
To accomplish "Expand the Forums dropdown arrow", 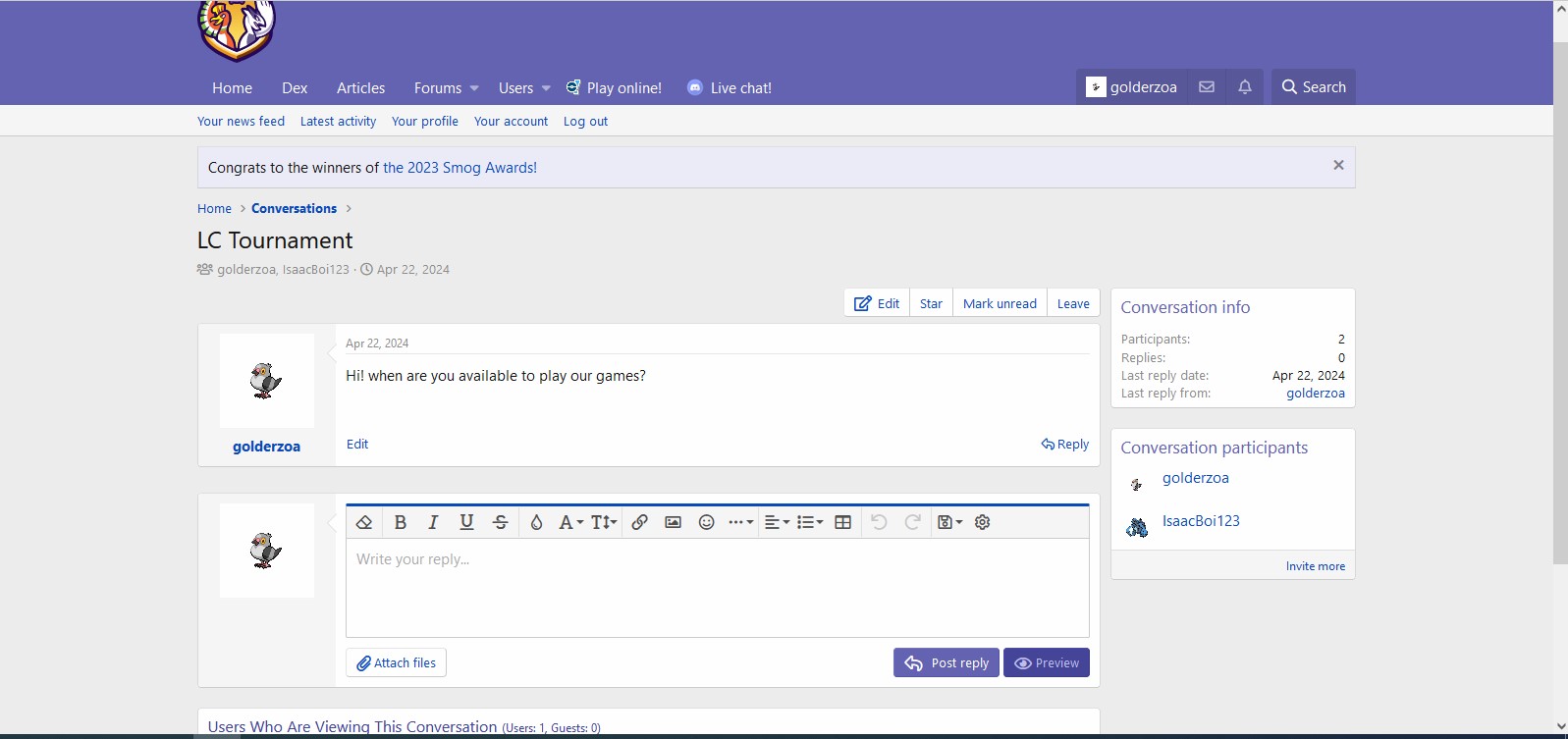I will [x=474, y=88].
